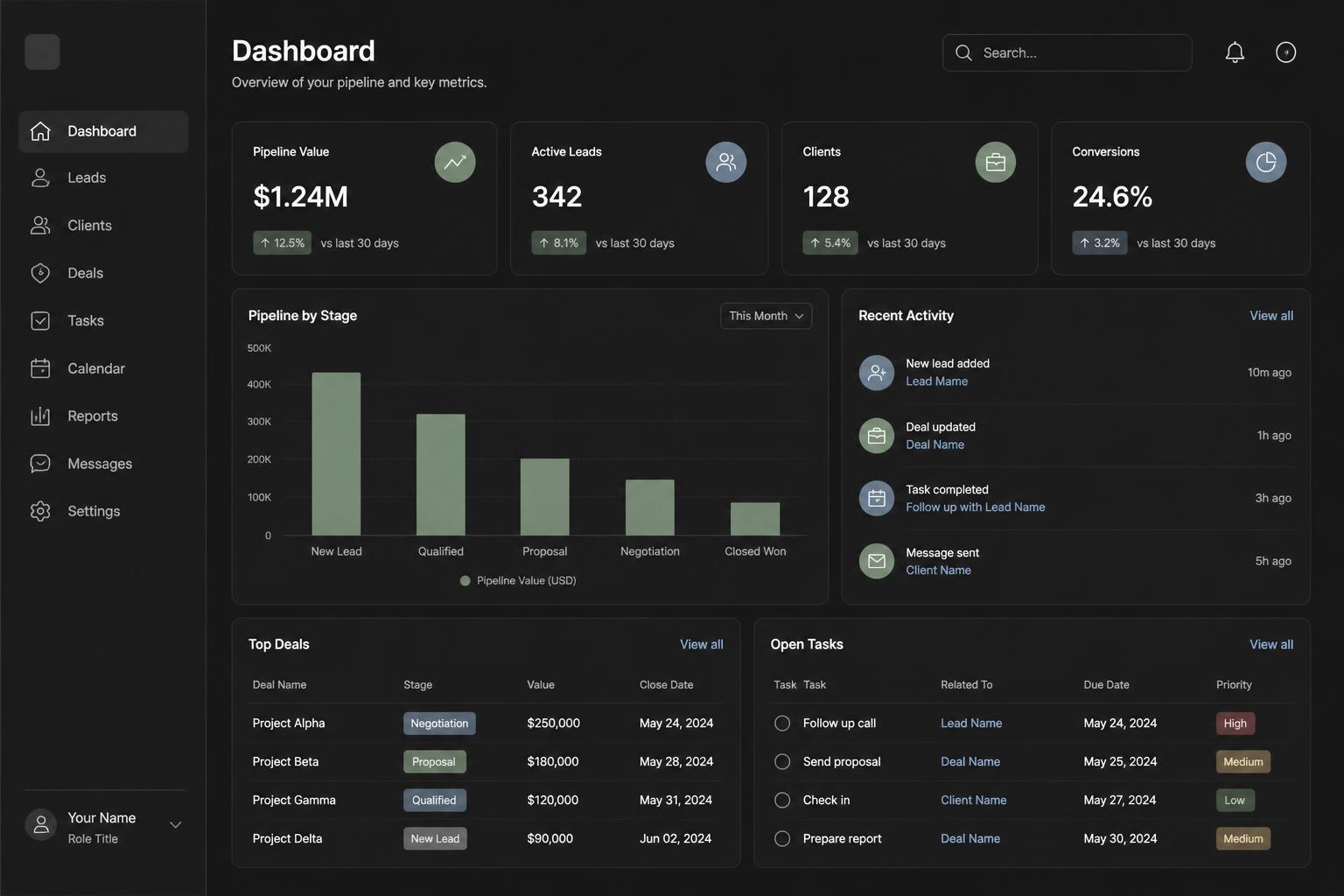Click Medium priority badge for Send proposal
The width and height of the screenshot is (1344, 896).
pos(1242,762)
